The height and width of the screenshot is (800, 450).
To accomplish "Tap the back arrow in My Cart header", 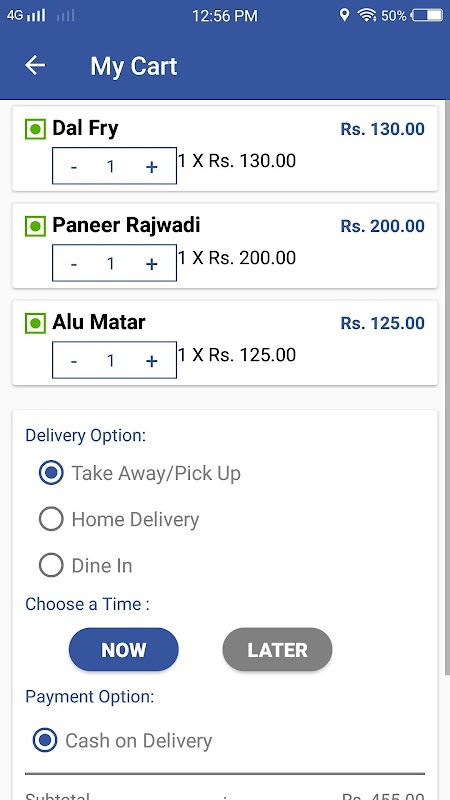I will point(35,66).
